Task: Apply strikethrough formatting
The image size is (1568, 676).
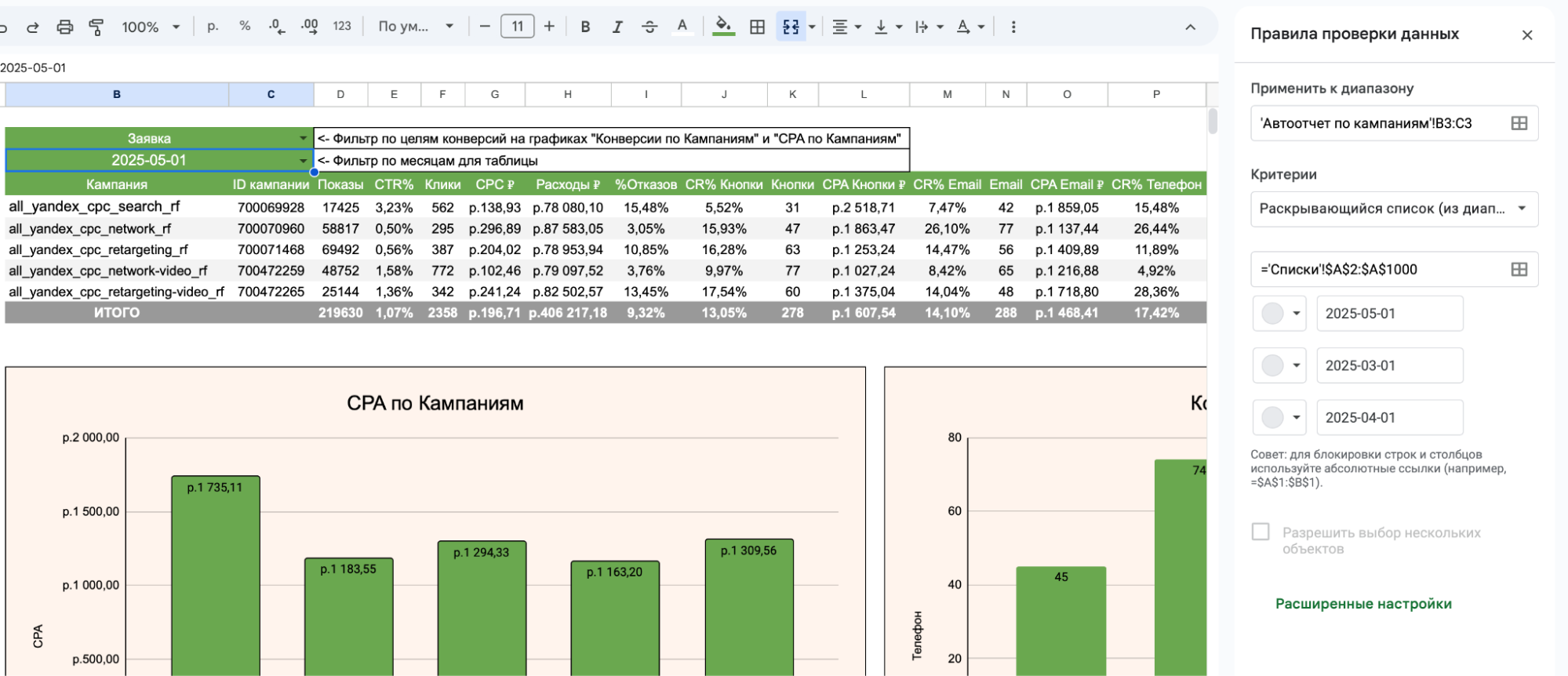Action: (649, 27)
